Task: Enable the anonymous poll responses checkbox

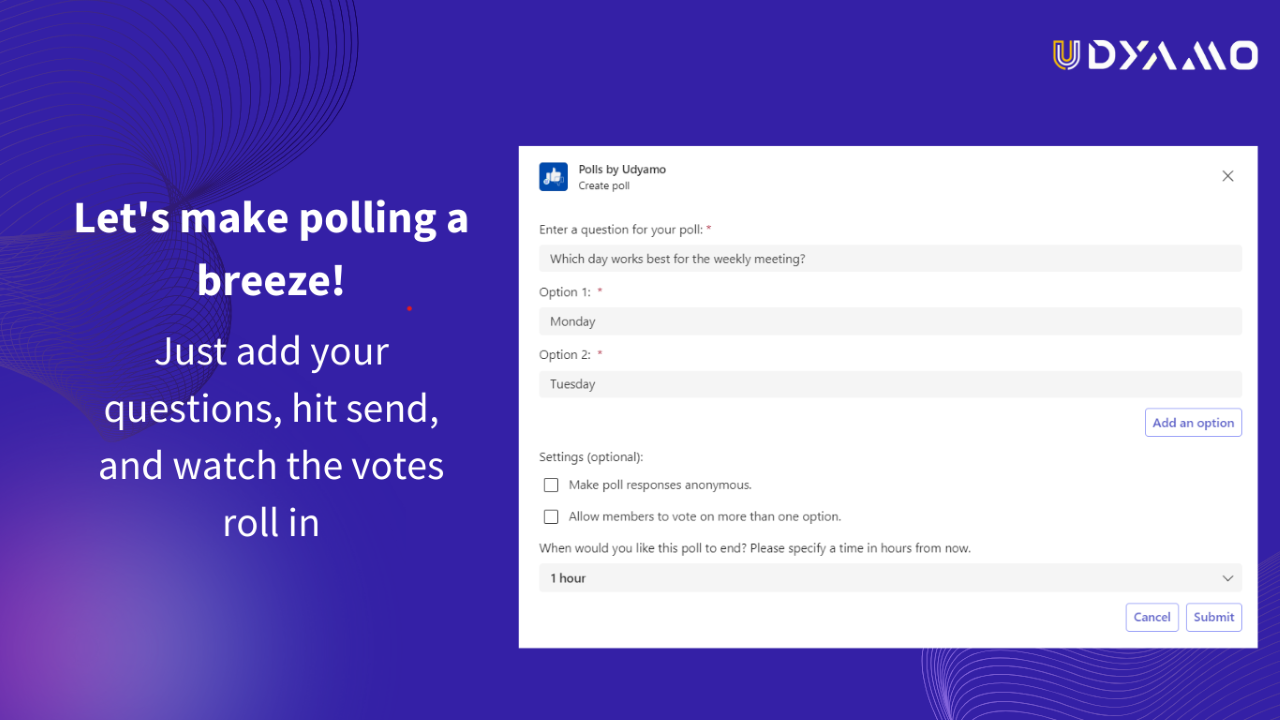Action: point(551,485)
